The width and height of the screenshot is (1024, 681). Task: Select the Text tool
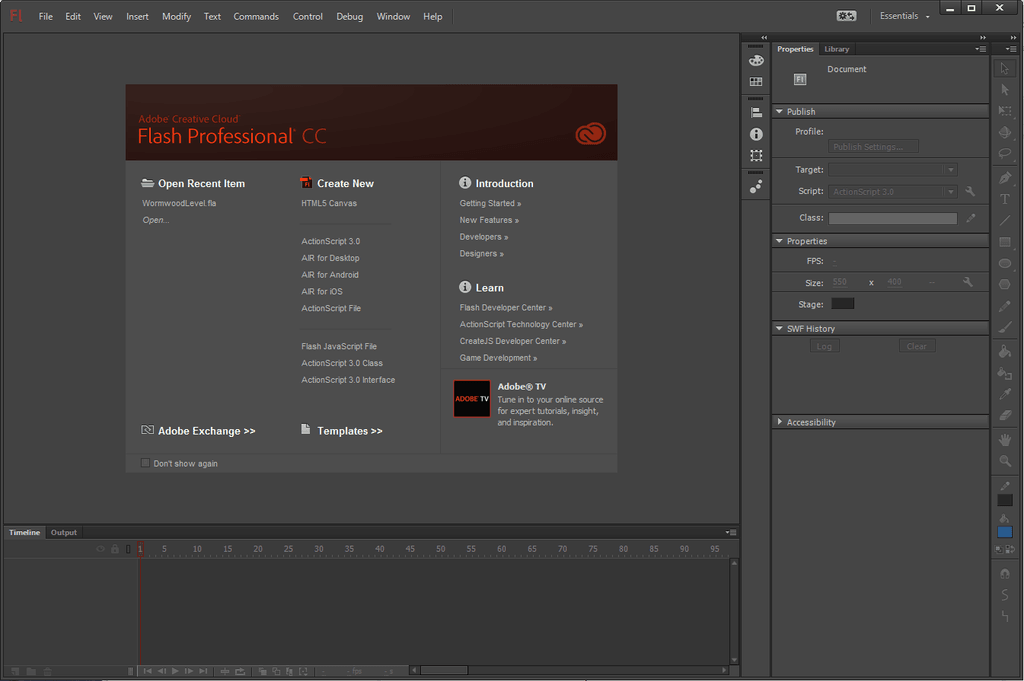point(1004,199)
